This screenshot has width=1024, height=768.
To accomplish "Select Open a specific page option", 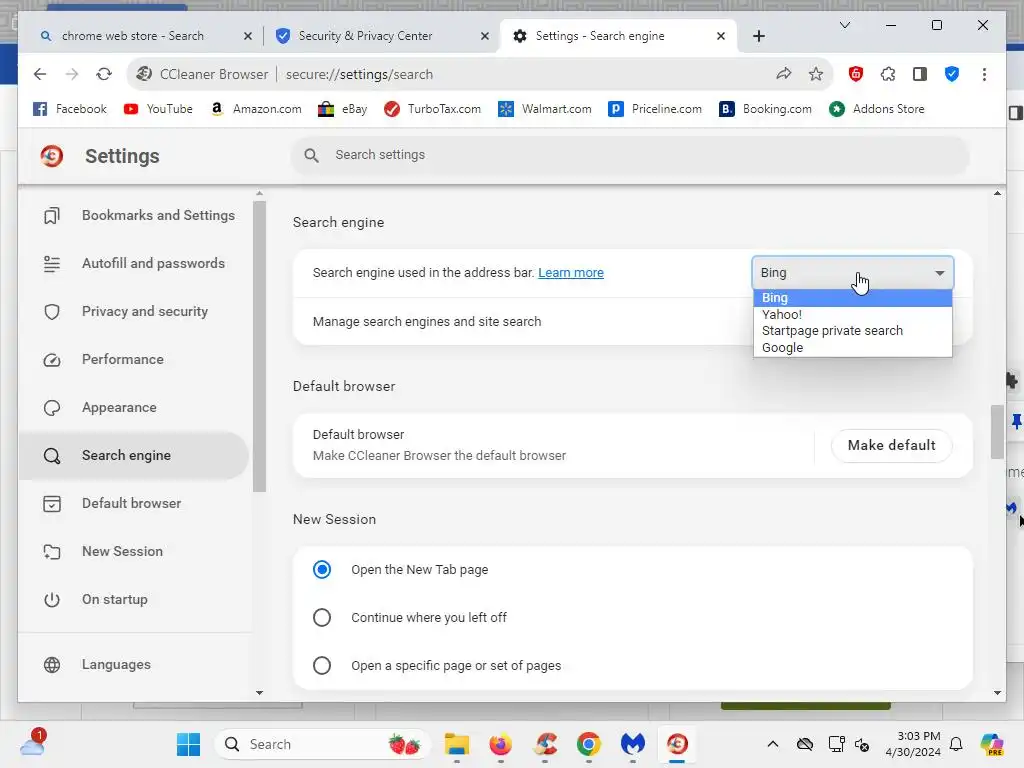I will click(322, 665).
